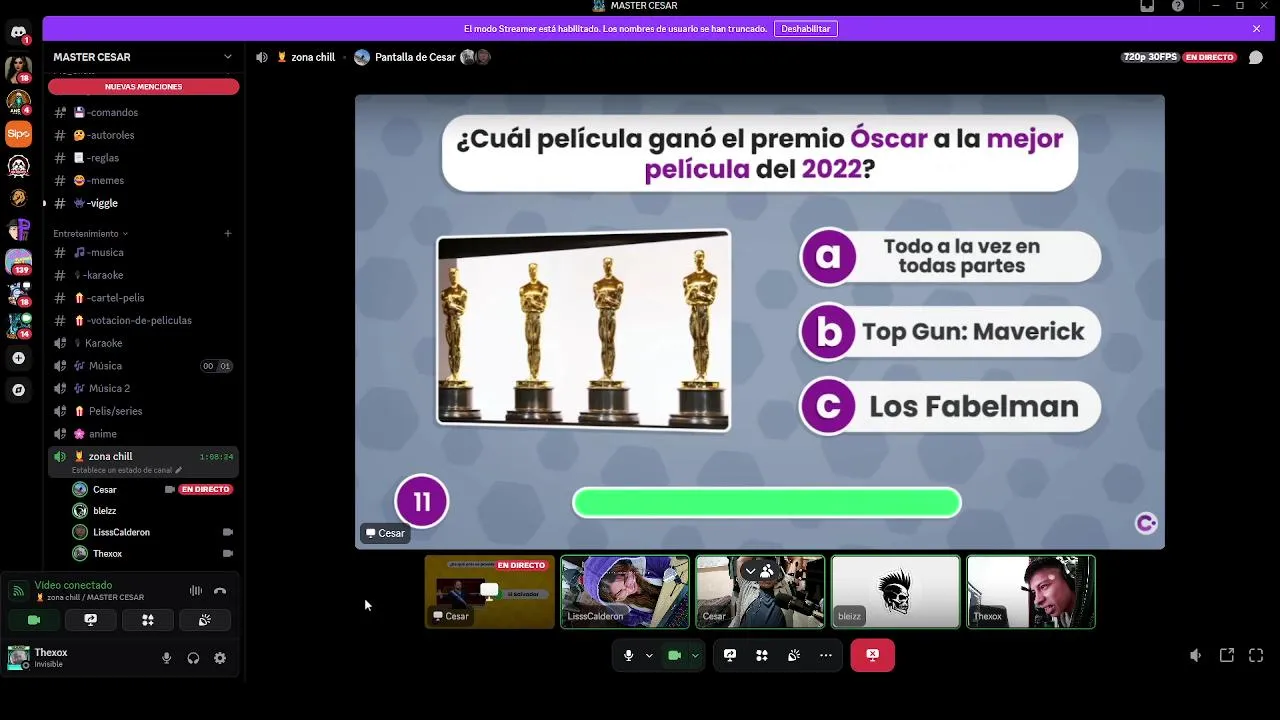Select LisssCalderon in the voice user list
The height and width of the screenshot is (720, 1280).
(x=151, y=532)
